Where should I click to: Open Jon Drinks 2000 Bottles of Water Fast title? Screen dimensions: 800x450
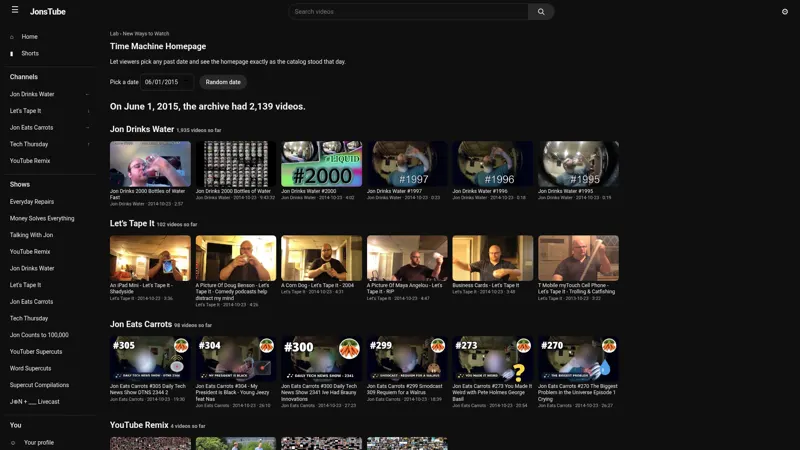pyautogui.click(x=147, y=194)
